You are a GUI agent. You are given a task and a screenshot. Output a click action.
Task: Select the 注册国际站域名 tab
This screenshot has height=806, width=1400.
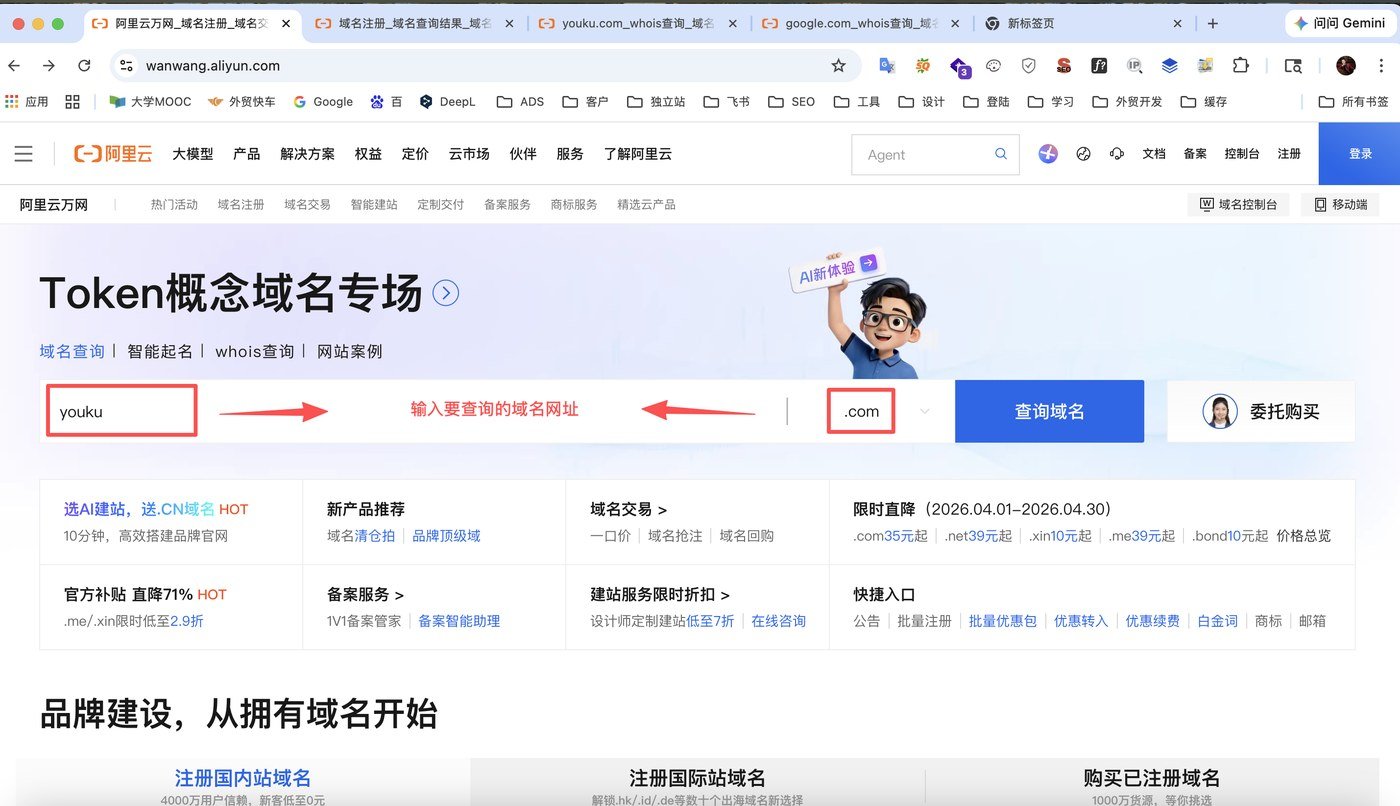tap(697, 779)
